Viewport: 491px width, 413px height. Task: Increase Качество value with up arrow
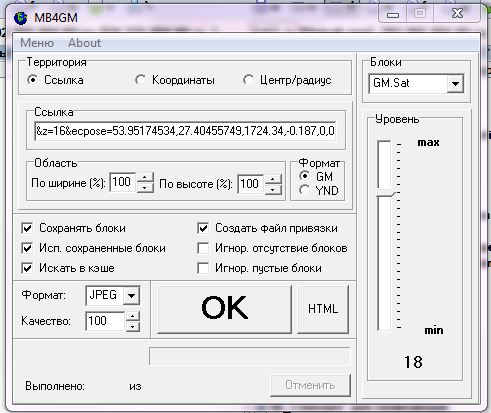[133, 316]
